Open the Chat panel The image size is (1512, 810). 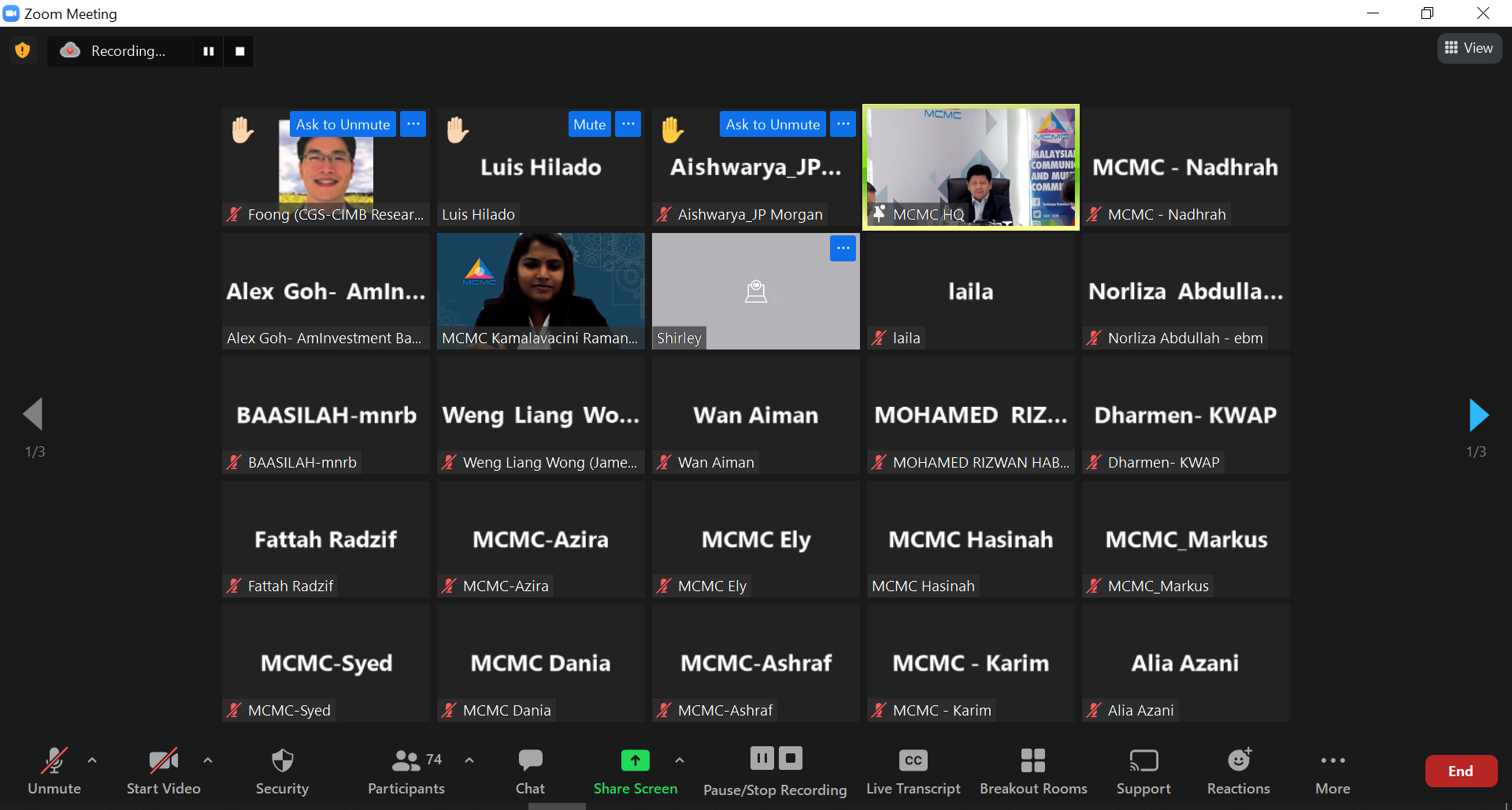[x=530, y=771]
